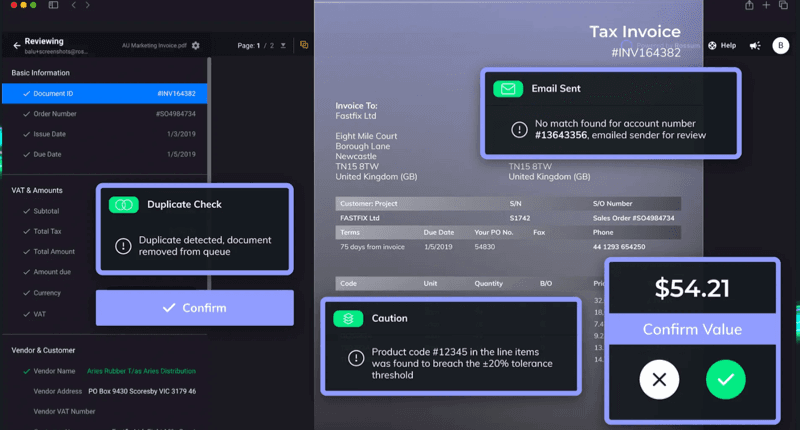Screen dimensions: 800x430
Task: Reject the value with the X button
Action: (659, 380)
